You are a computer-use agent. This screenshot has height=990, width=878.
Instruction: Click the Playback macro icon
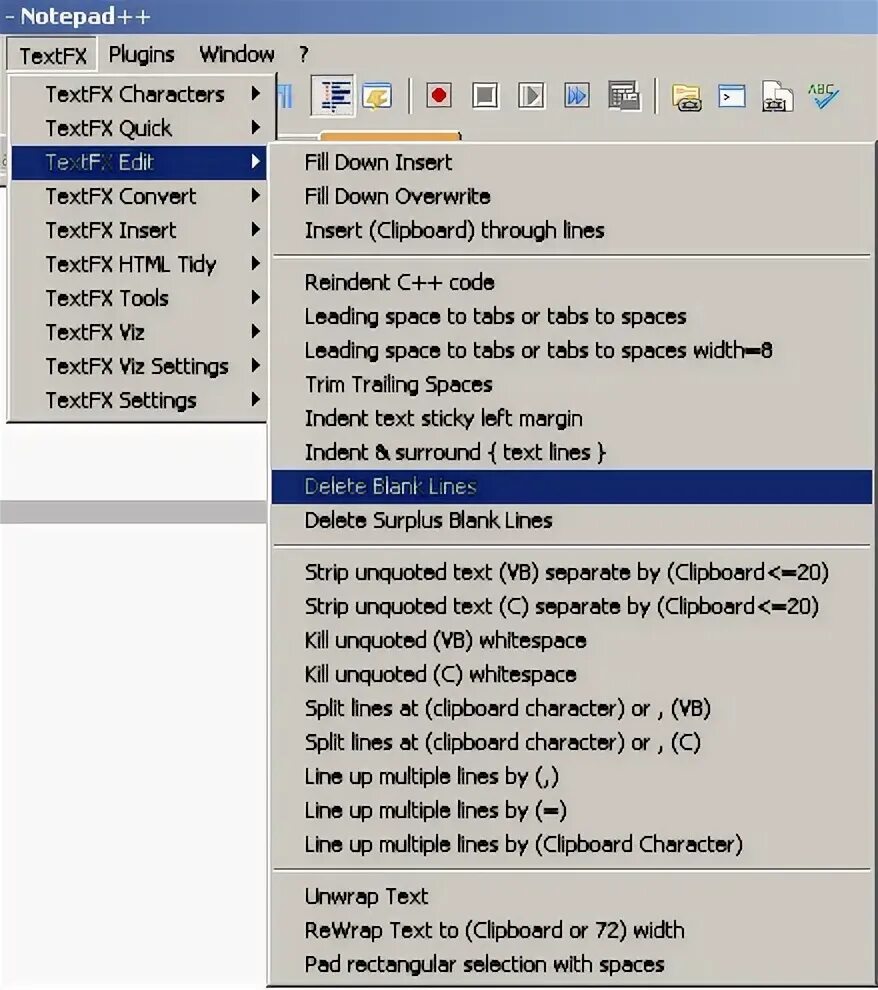[x=531, y=96]
